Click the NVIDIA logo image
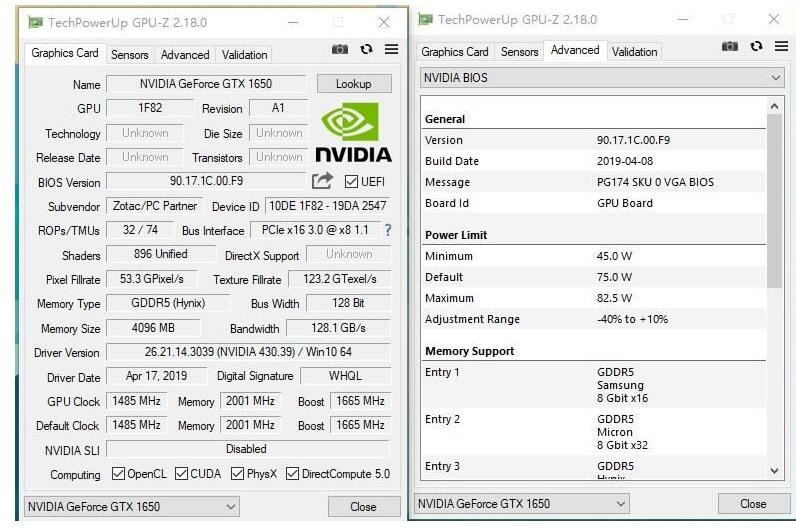 353,132
